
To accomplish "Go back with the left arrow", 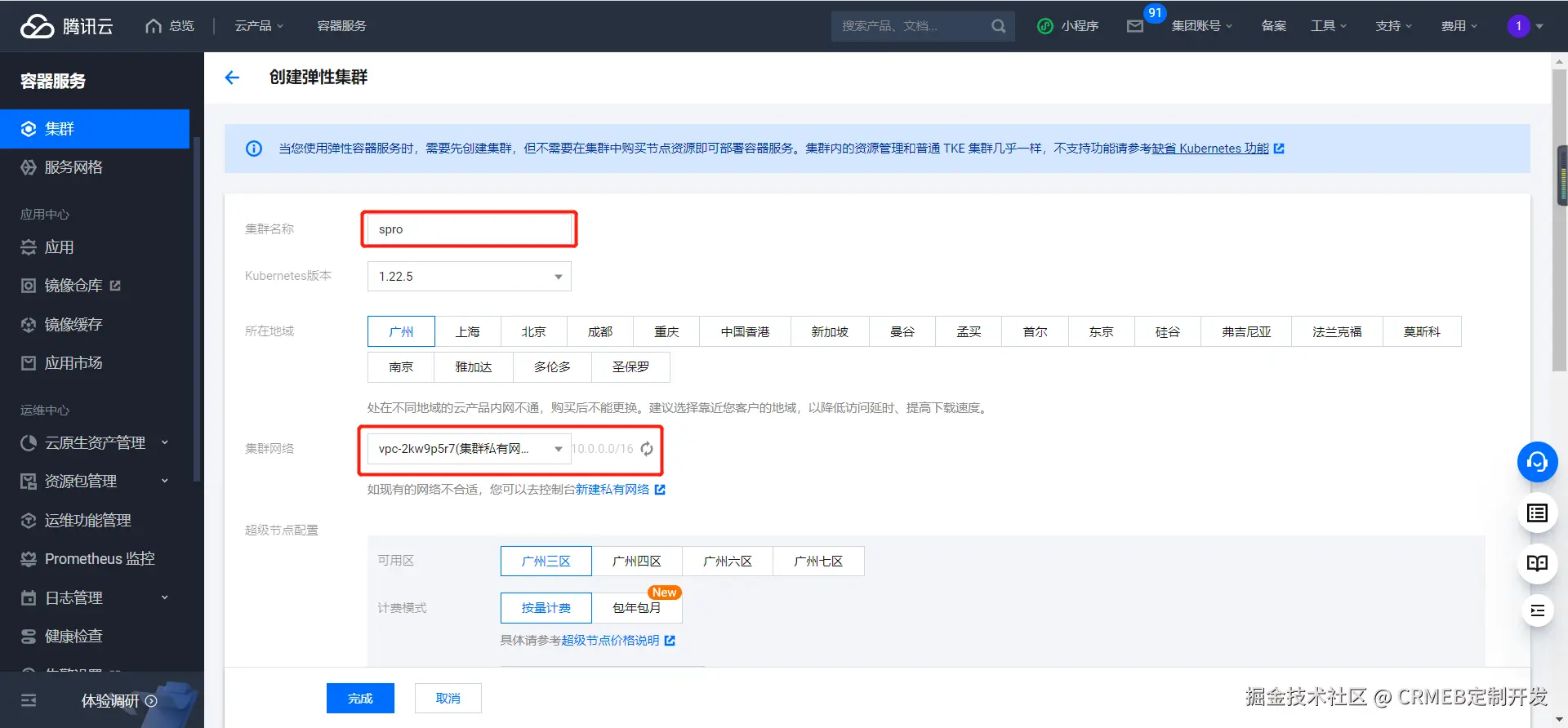I will tap(232, 78).
